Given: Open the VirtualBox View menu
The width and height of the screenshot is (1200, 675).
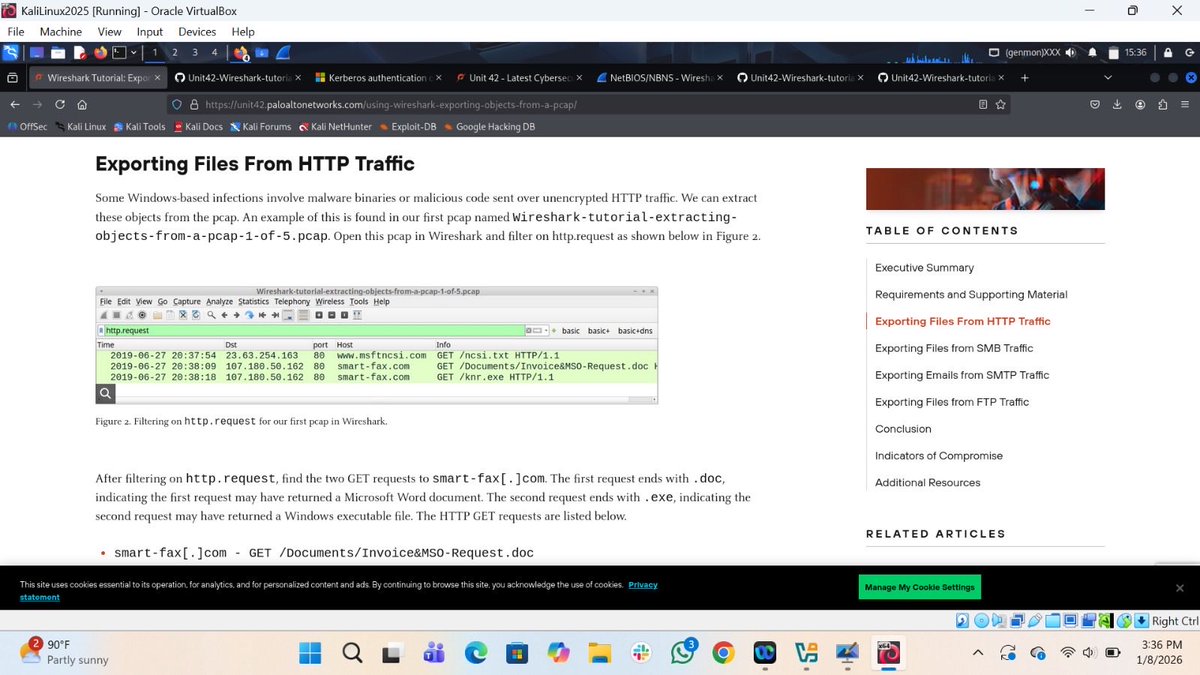Looking at the screenshot, I should click(x=109, y=32).
